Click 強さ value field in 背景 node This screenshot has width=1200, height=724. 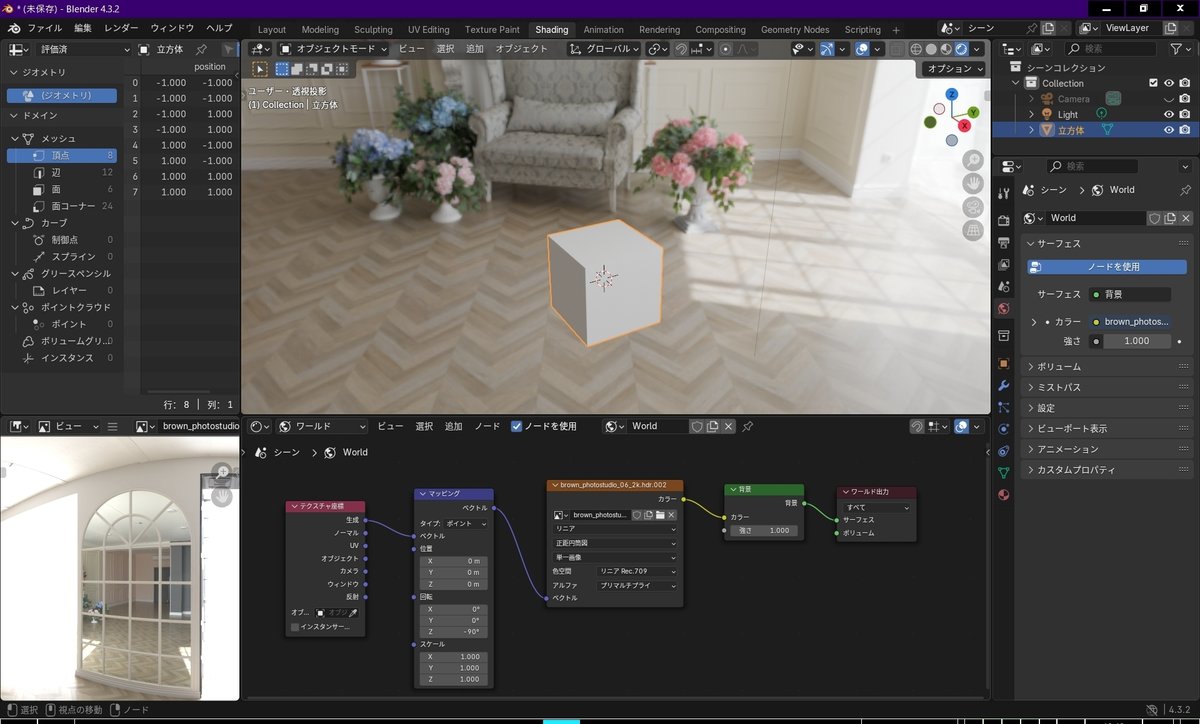pyautogui.click(x=764, y=531)
